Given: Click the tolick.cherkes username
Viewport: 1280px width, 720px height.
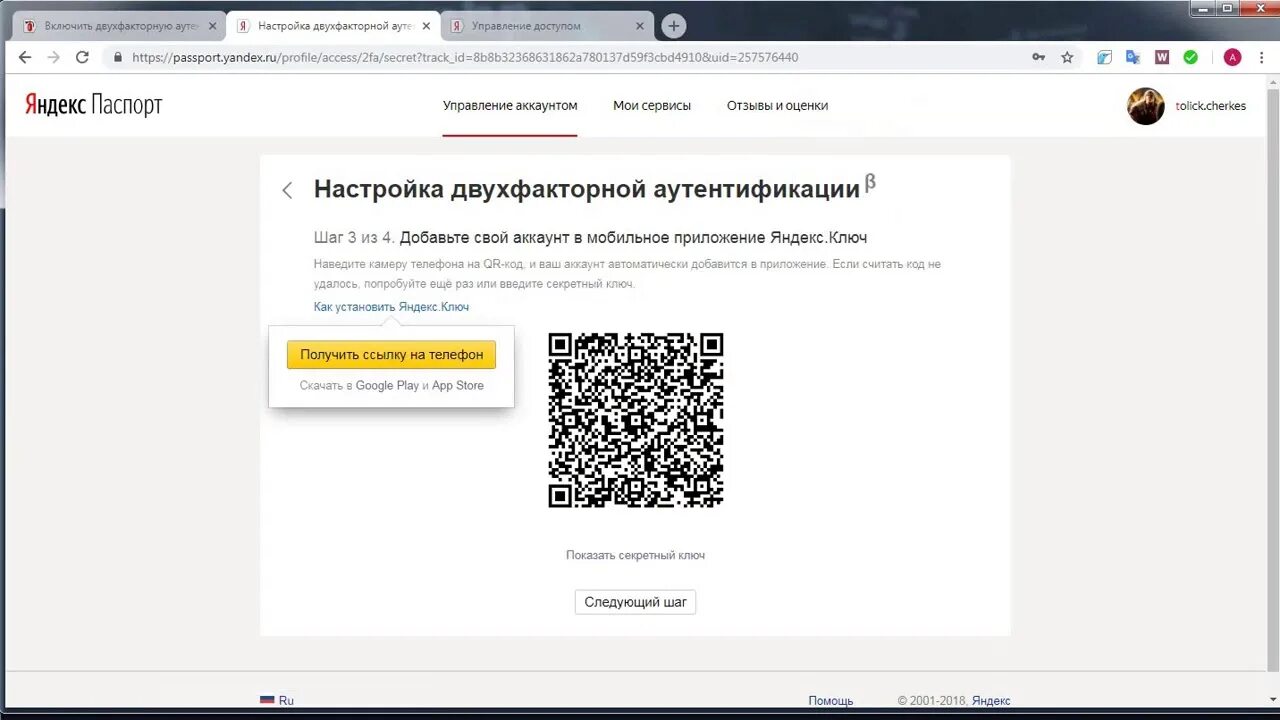Looking at the screenshot, I should (x=1210, y=106).
